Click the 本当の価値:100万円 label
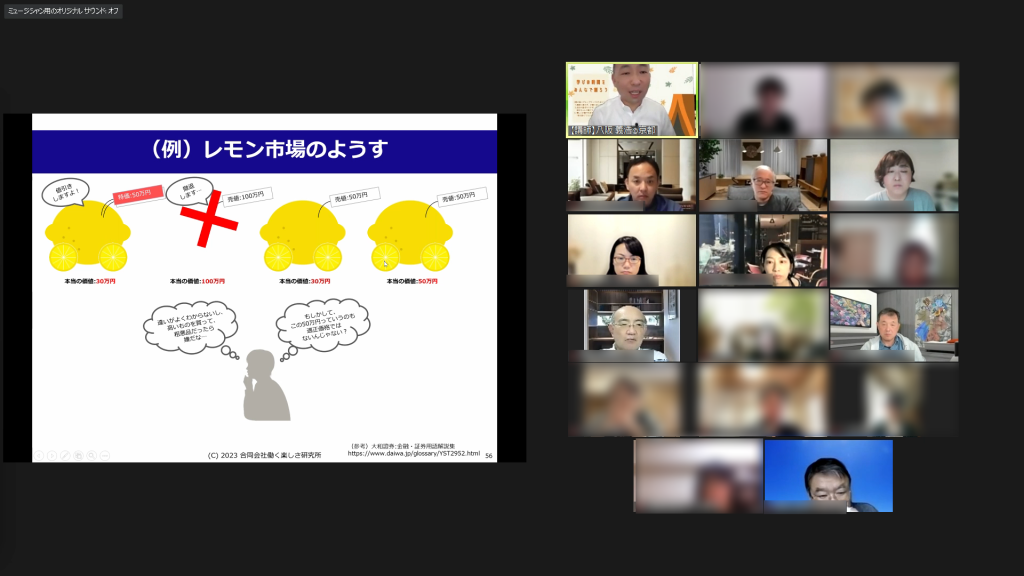1024x576 pixels. (197, 281)
